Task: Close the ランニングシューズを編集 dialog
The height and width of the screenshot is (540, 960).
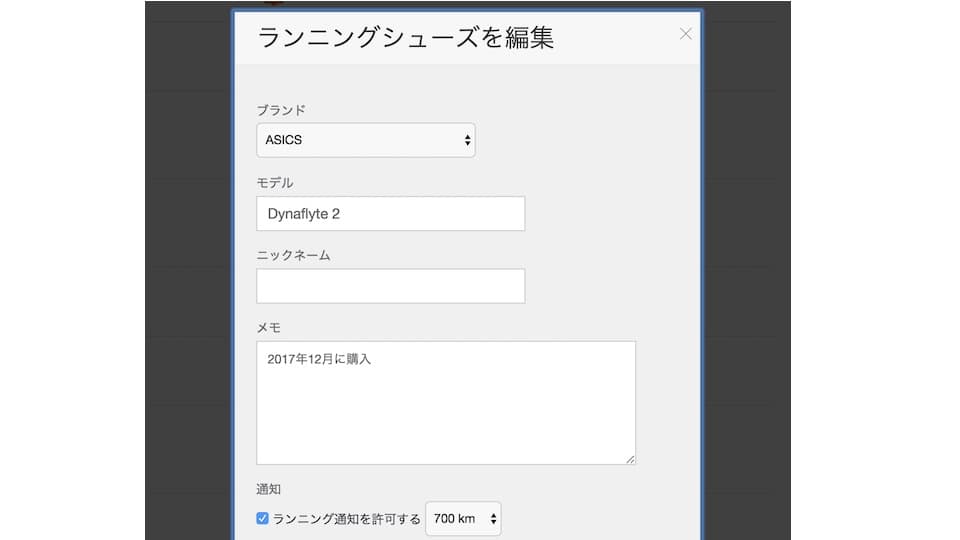Action: pos(686,34)
